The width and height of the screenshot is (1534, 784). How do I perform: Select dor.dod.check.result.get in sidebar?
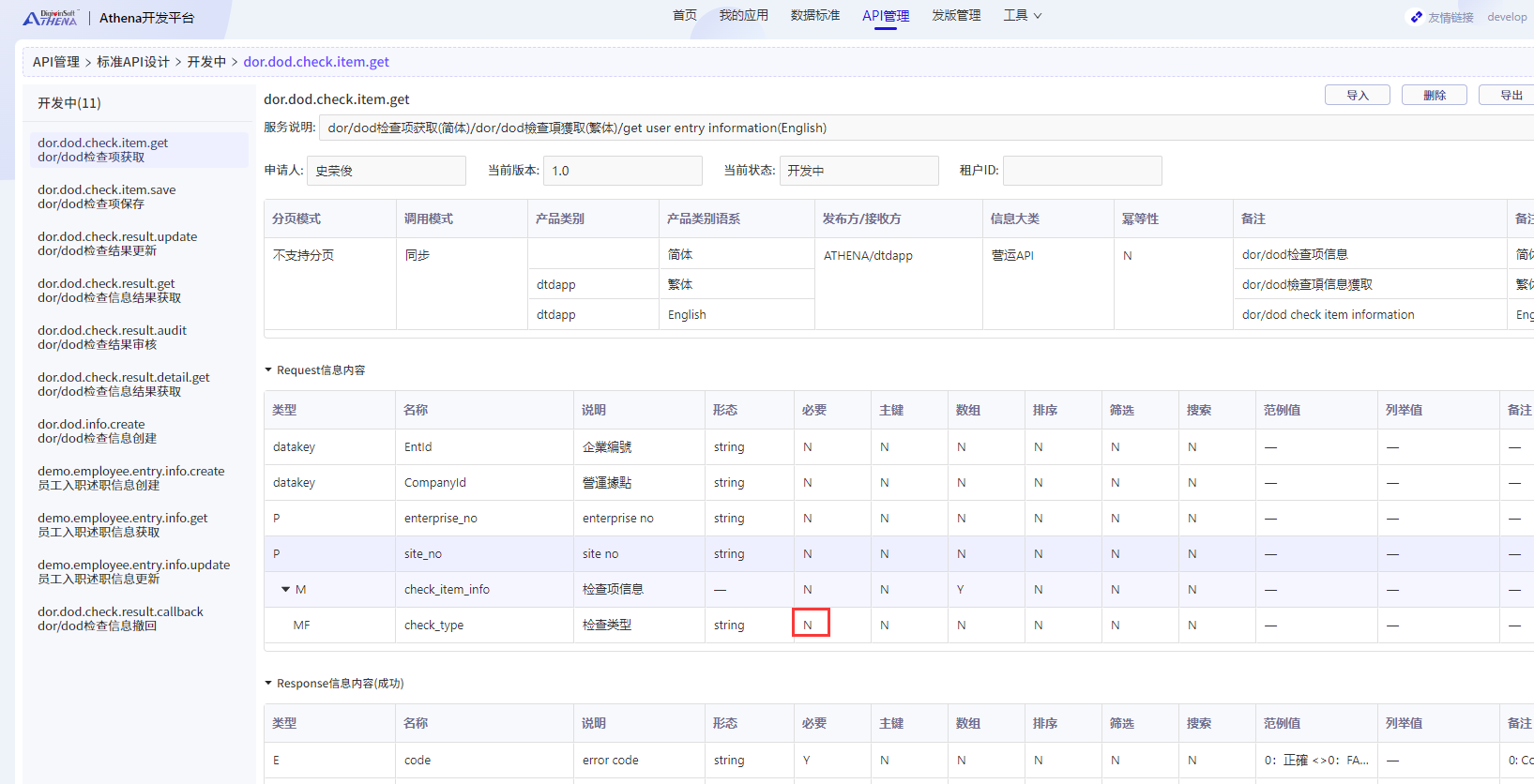pos(140,291)
